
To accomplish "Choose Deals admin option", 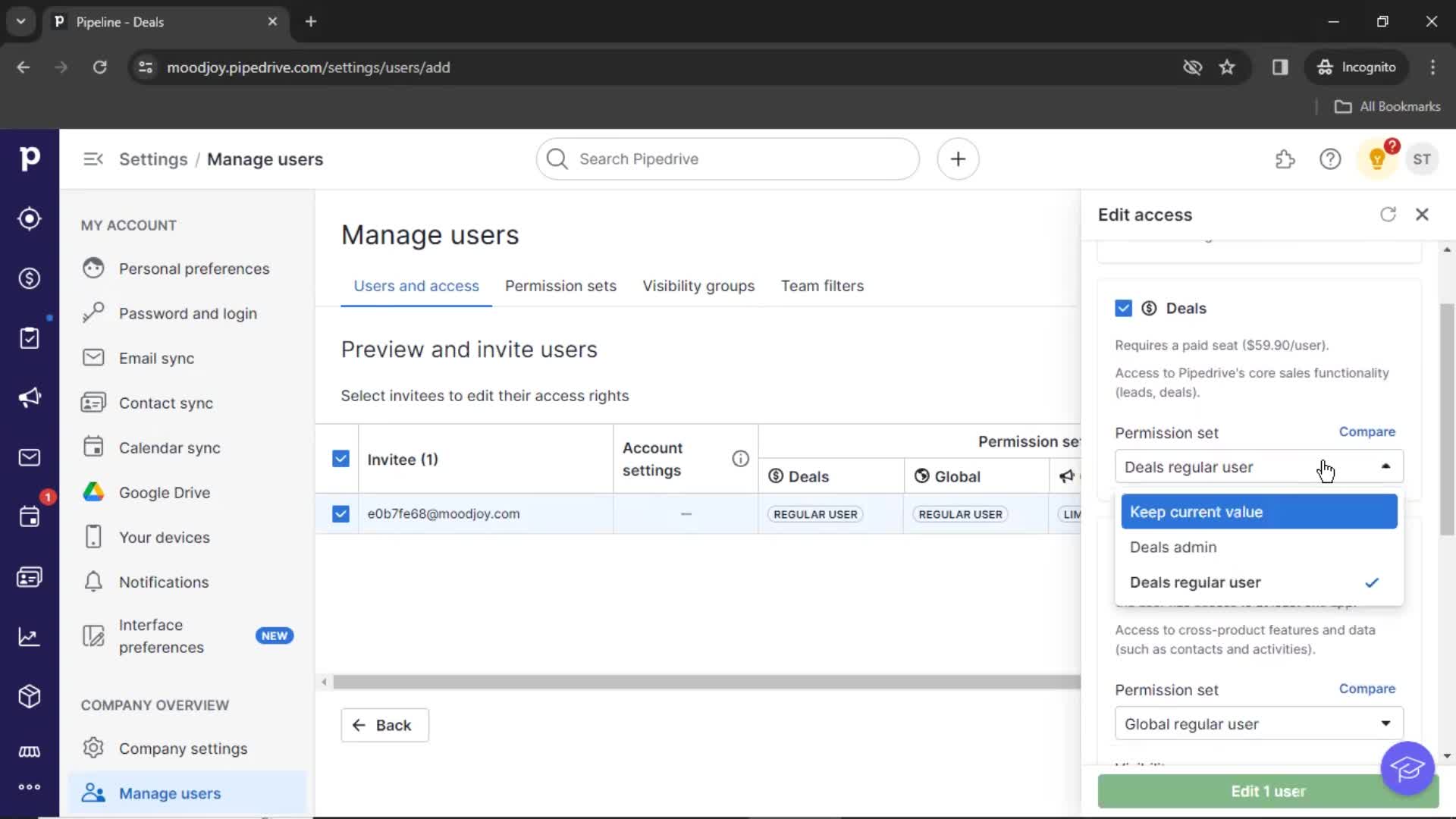I will coord(1259,548).
